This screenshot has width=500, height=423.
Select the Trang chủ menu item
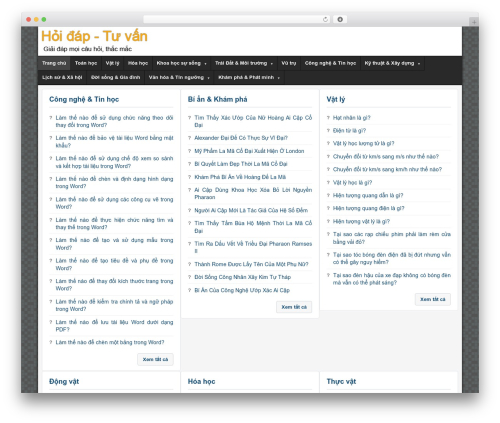coord(54,63)
